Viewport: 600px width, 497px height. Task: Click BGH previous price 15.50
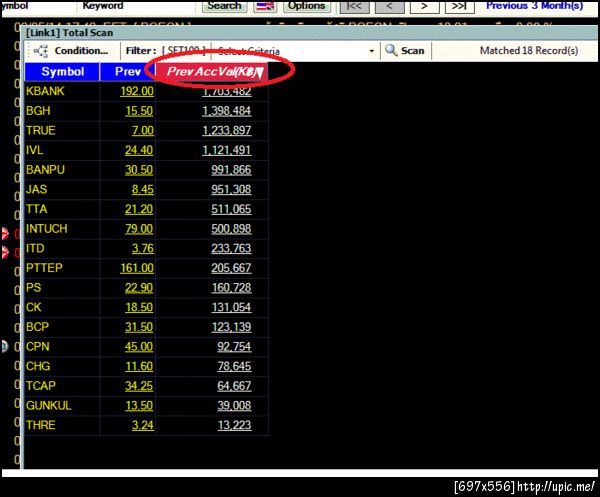pyautogui.click(x=139, y=111)
